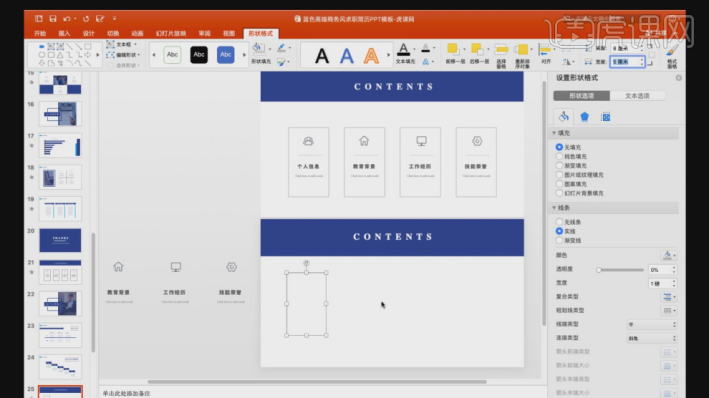Click the Save icon in title bar
709x398 pixels.
[x=53, y=19]
